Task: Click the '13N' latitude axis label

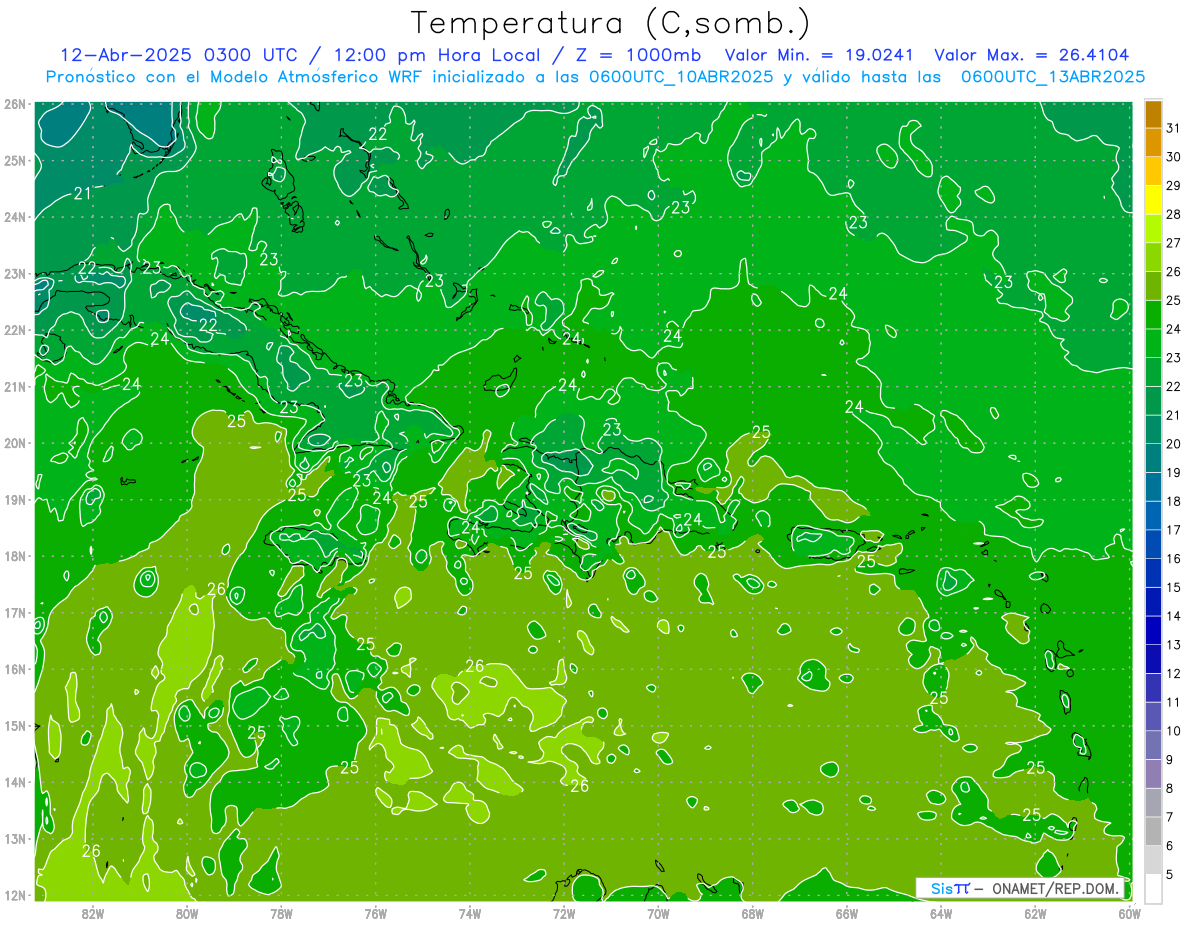Action: (15, 839)
